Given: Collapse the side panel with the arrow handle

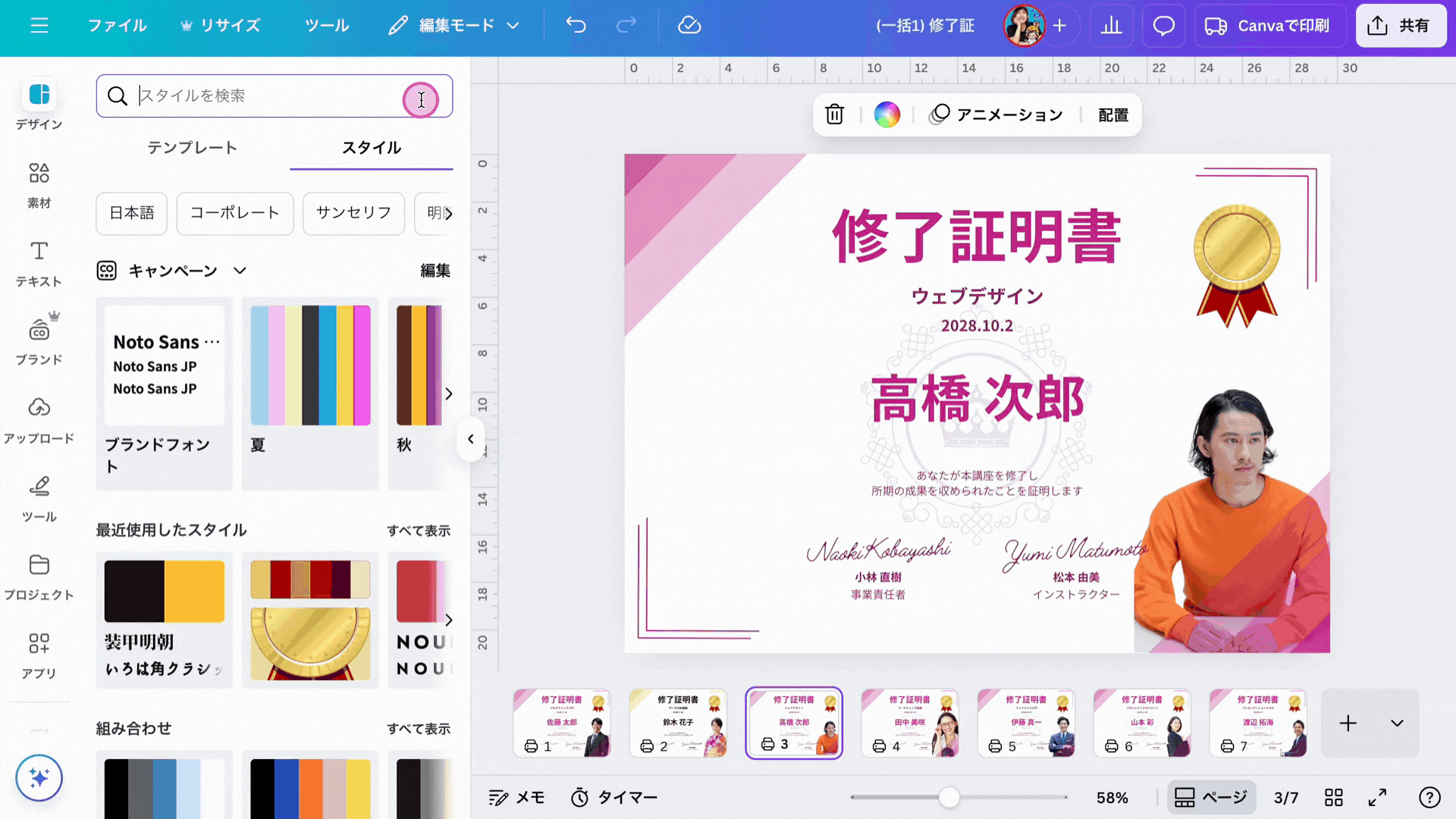Looking at the screenshot, I should 470,439.
